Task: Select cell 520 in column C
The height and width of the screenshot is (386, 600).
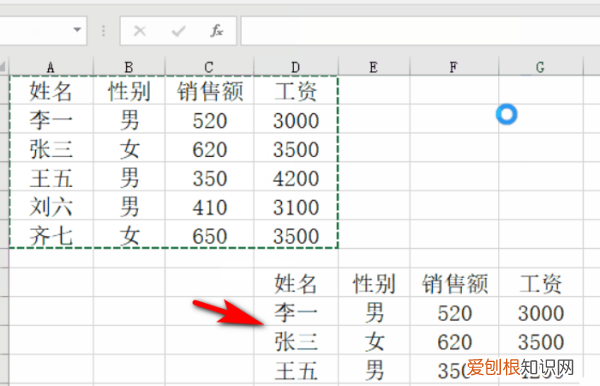Action: pos(209,119)
